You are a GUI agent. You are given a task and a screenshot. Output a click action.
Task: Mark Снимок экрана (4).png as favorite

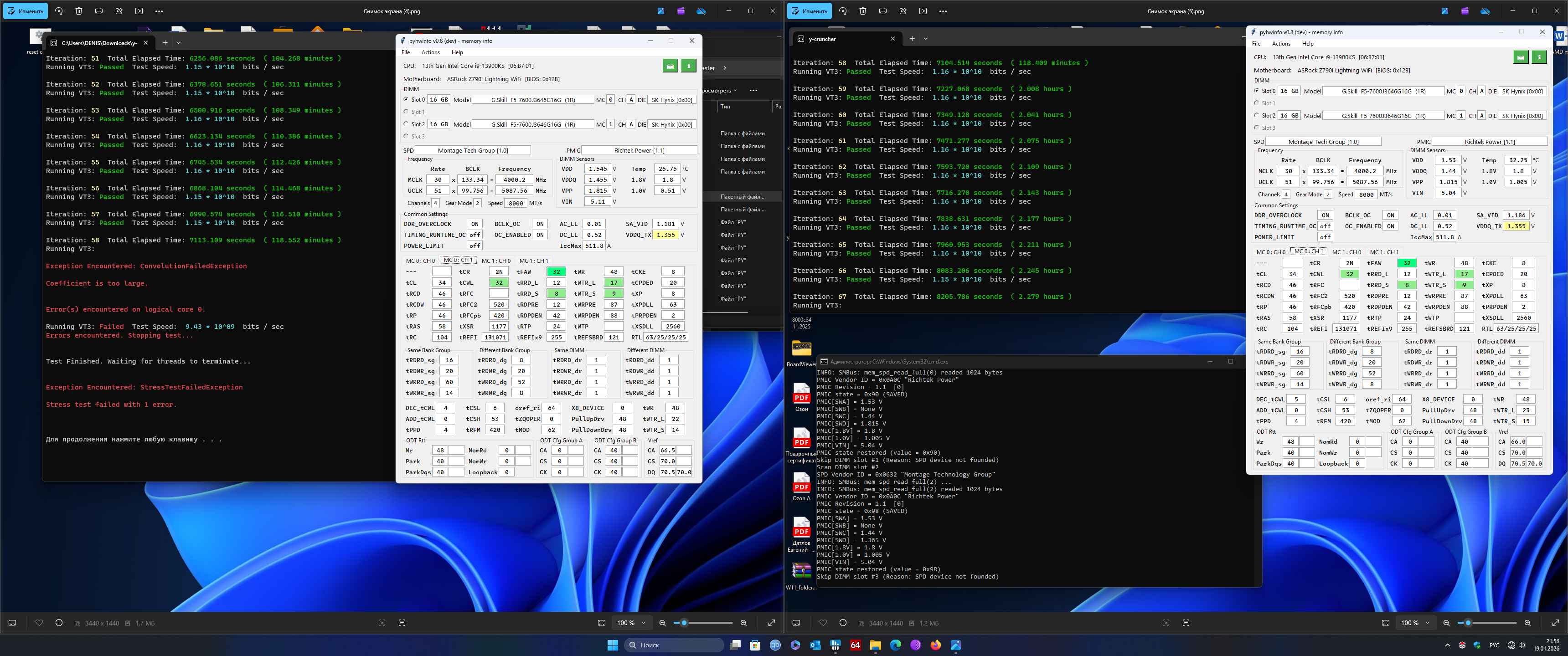click(x=39, y=623)
